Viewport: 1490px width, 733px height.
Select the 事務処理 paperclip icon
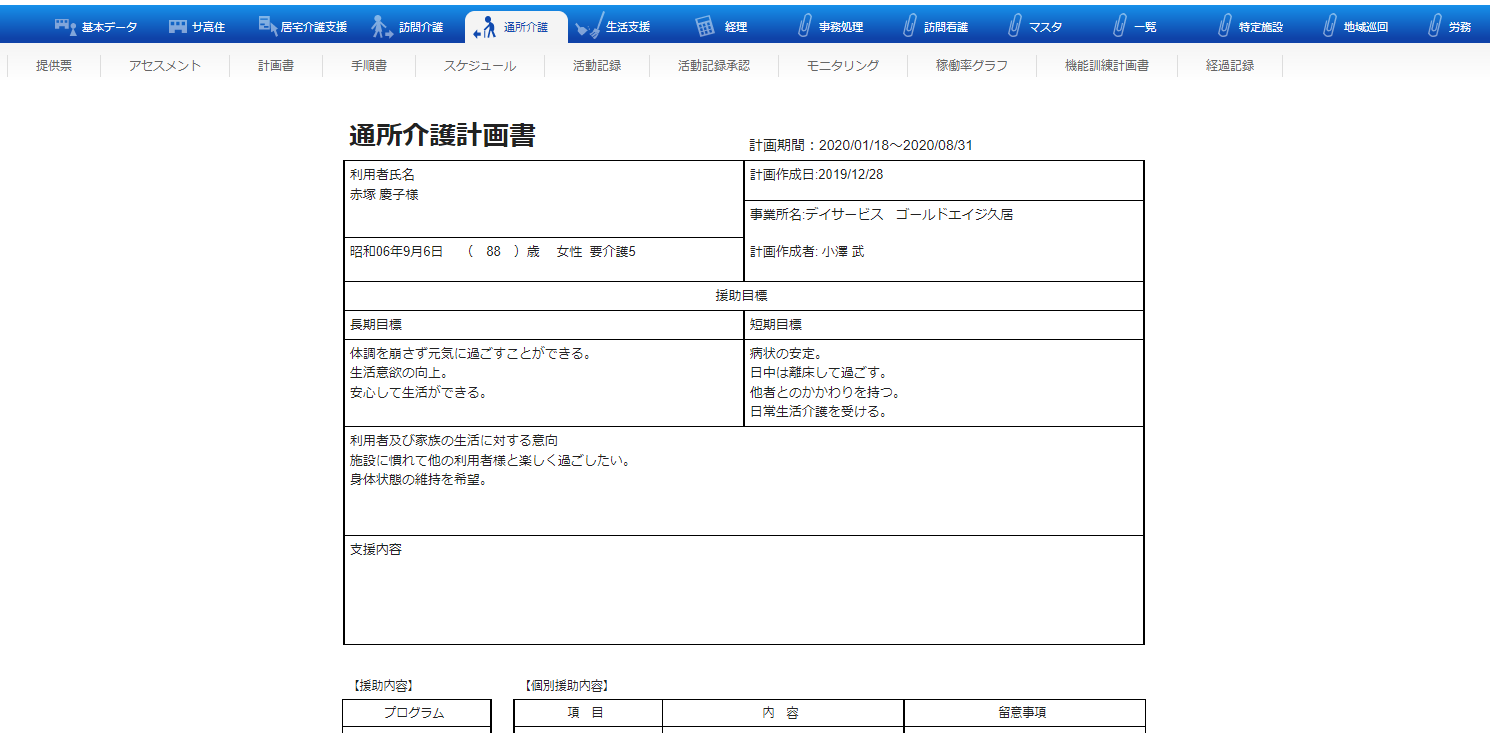pos(804,26)
